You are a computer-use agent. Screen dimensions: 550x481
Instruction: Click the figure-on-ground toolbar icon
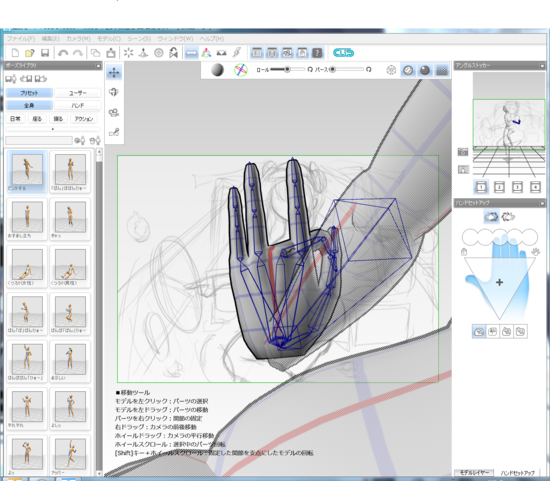pyautogui.click(x=143, y=53)
